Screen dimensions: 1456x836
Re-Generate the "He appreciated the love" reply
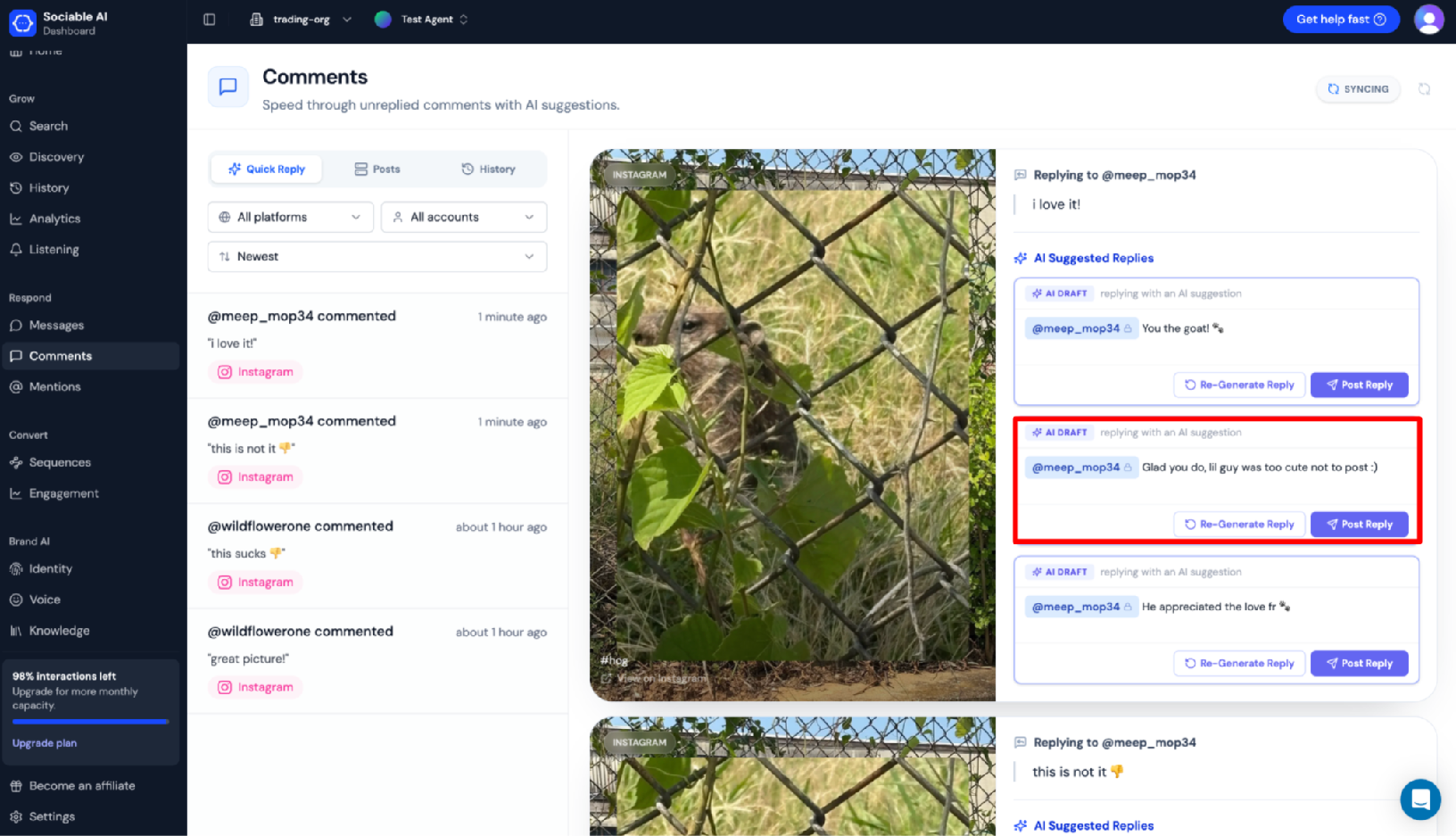(x=1239, y=663)
